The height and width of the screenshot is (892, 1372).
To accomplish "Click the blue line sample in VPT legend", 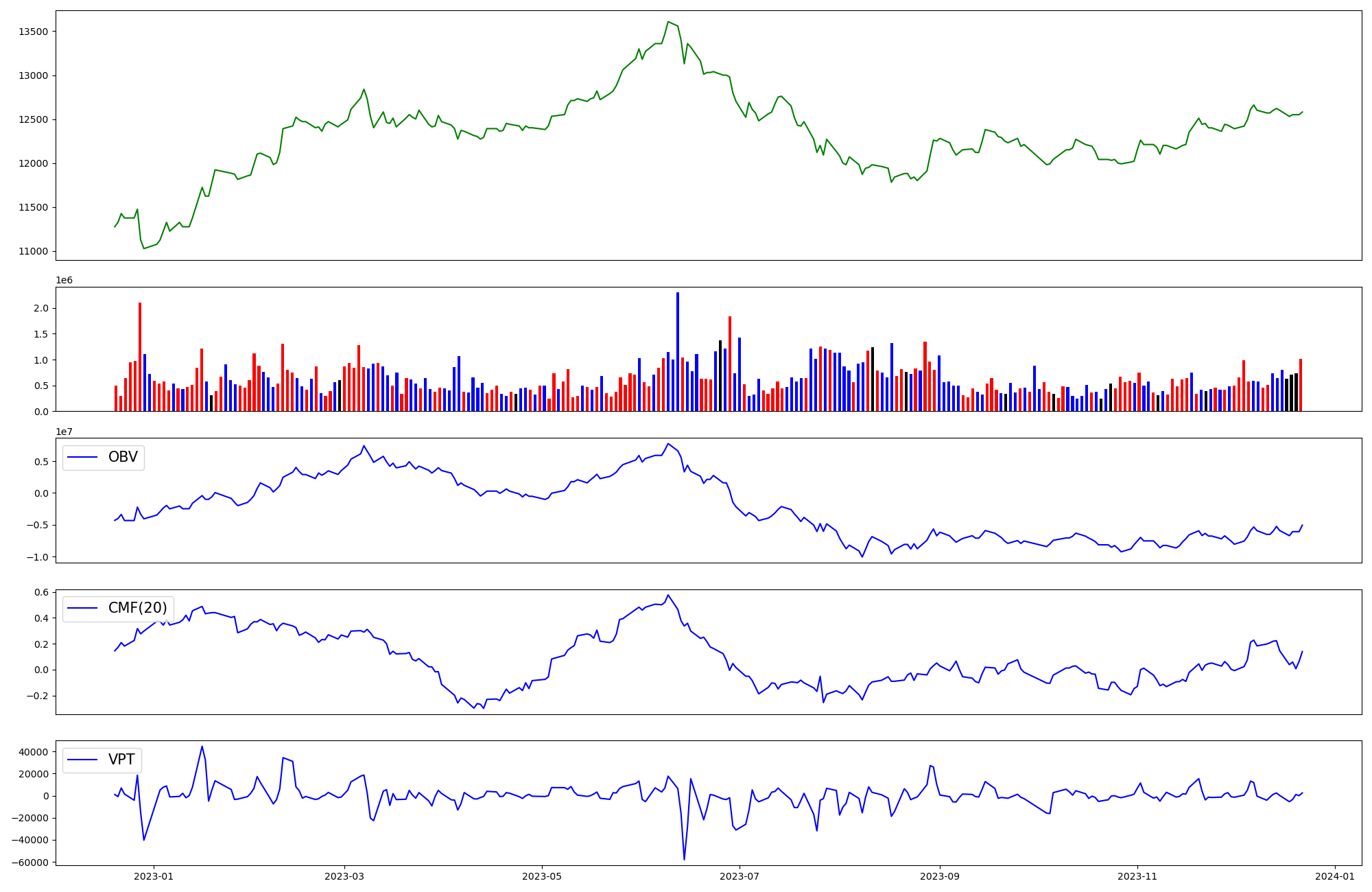I will coord(82,761).
